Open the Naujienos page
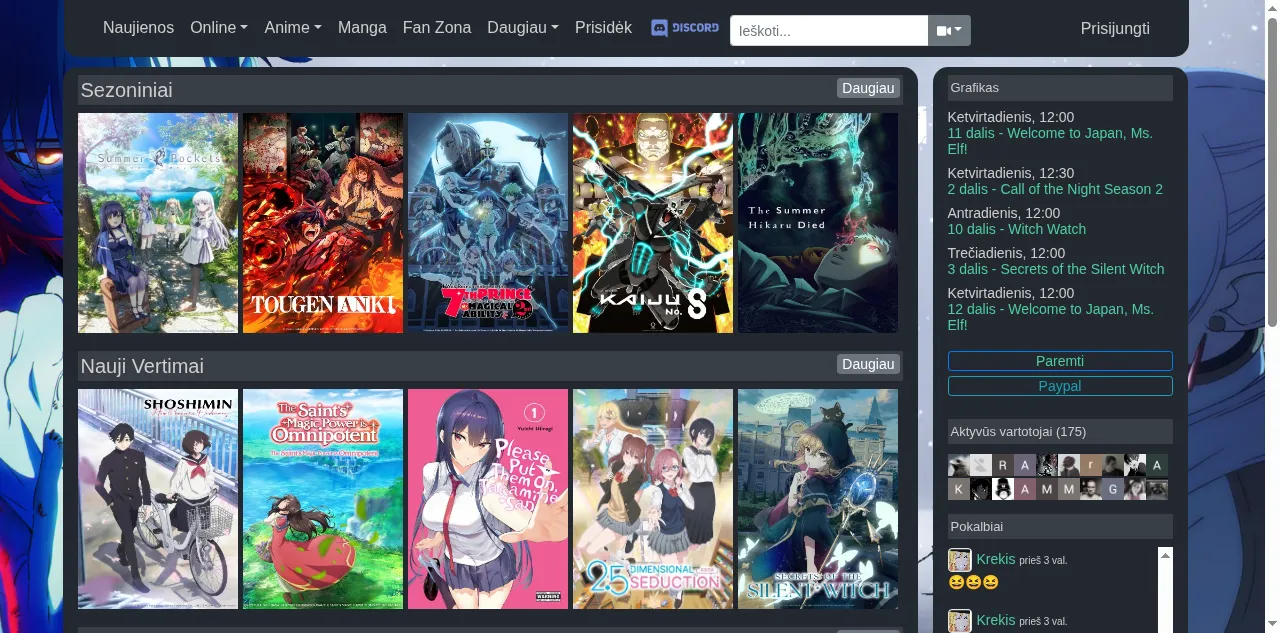The height and width of the screenshot is (633, 1280). coord(138,28)
